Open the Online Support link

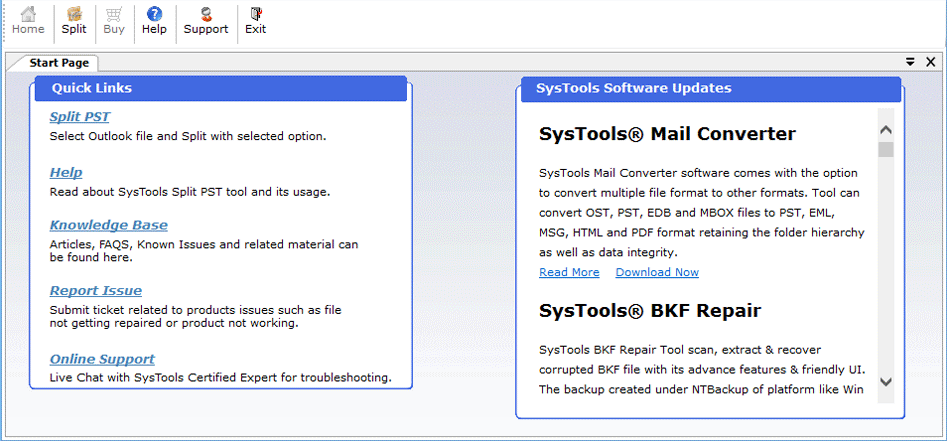coord(102,359)
